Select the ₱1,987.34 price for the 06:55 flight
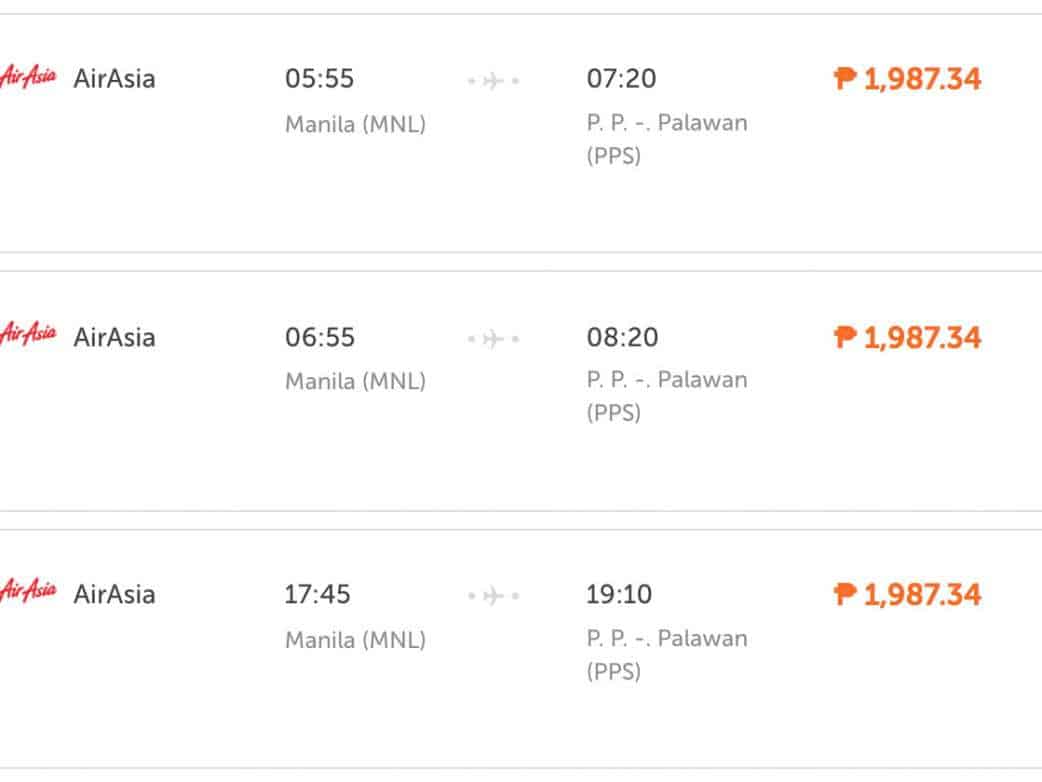Image resolution: width=1042 pixels, height=782 pixels. point(908,338)
